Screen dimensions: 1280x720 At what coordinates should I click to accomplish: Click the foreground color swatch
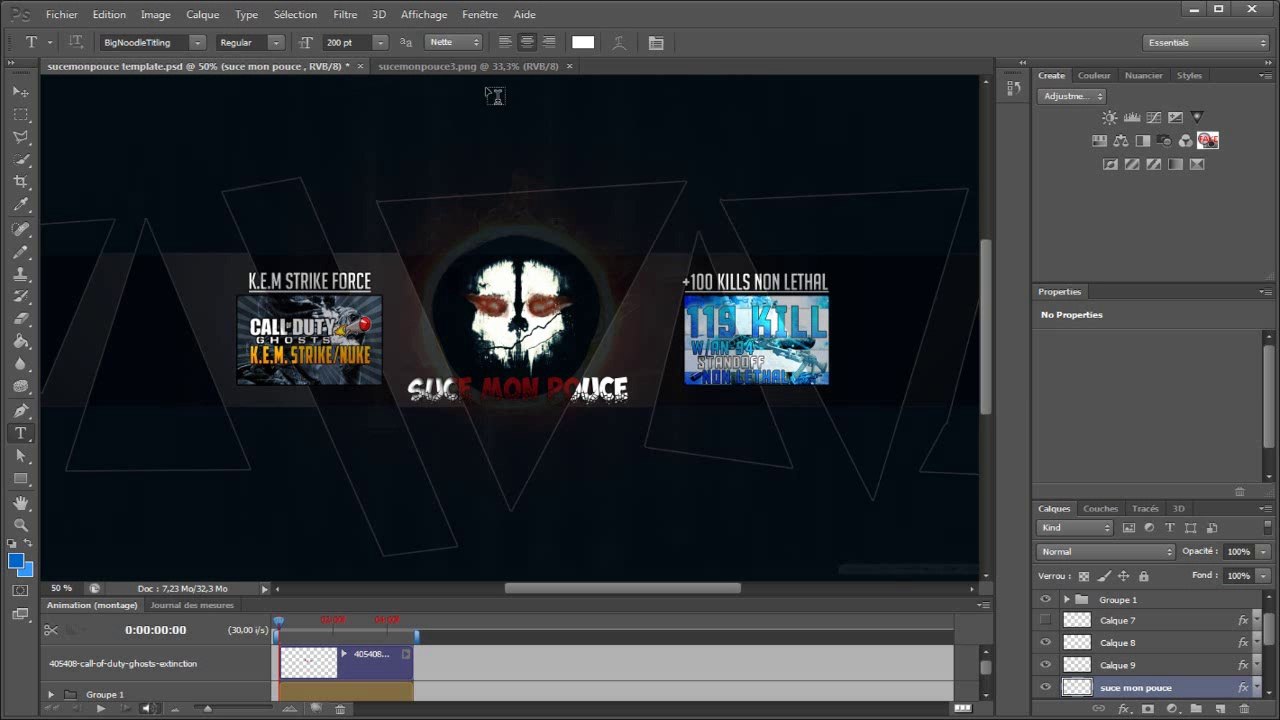[16, 562]
